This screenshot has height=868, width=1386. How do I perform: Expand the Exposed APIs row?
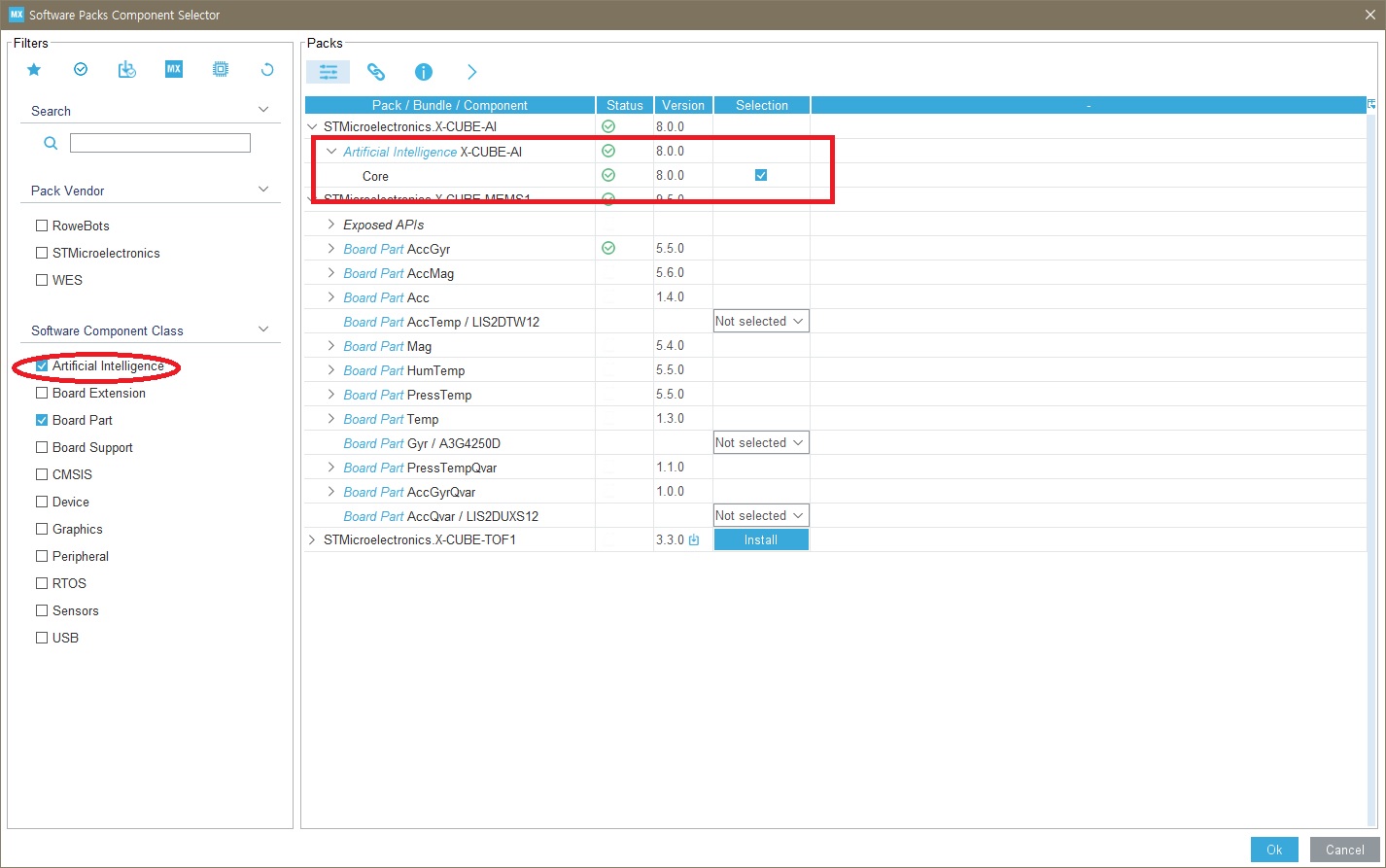(331, 224)
